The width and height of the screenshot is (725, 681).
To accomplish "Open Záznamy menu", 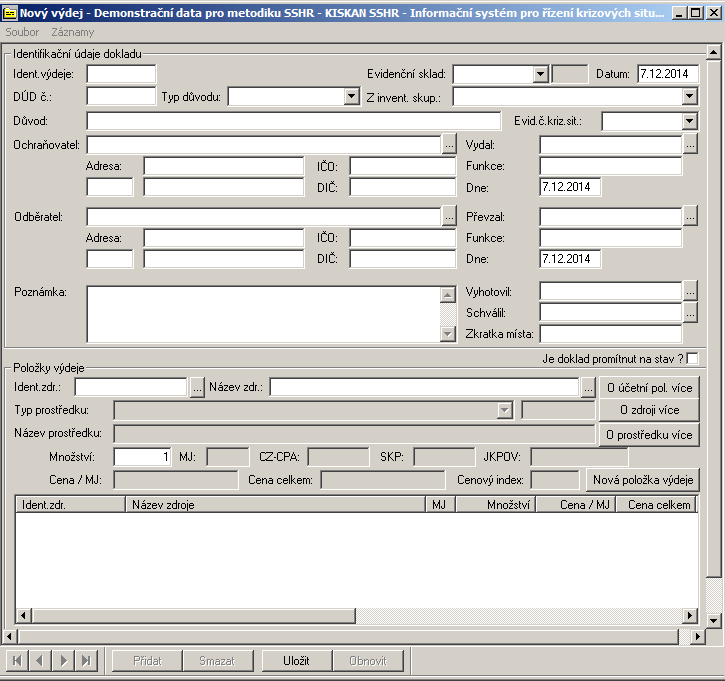I will click(x=73, y=32).
